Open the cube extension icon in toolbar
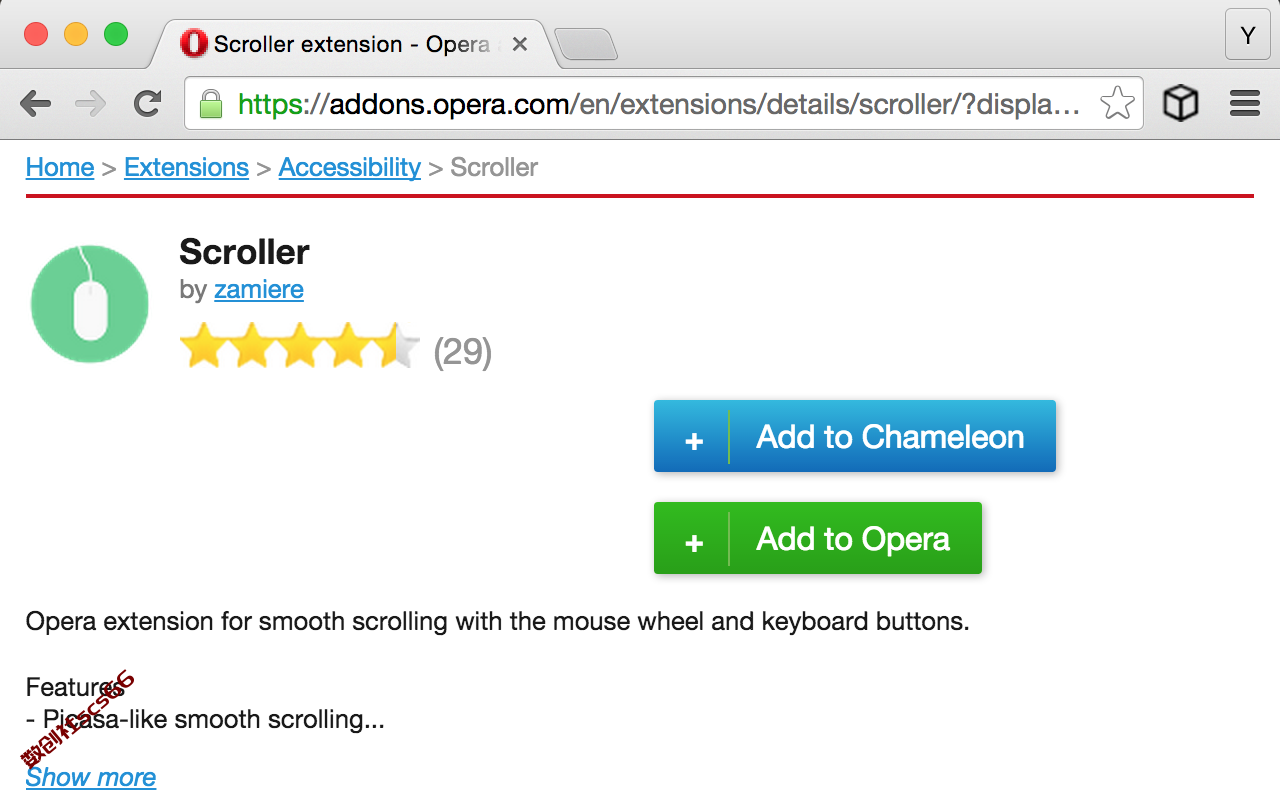 coord(1181,103)
